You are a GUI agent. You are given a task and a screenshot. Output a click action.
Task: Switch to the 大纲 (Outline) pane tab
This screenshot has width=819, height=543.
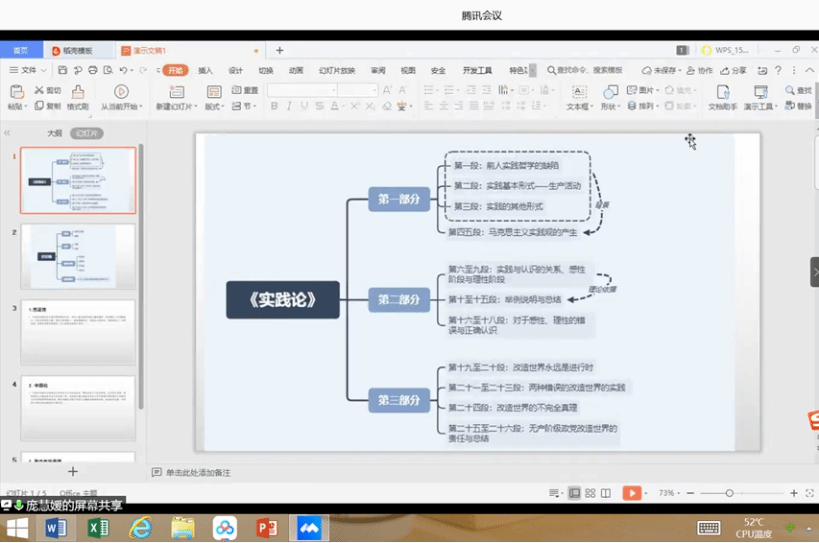[55, 133]
